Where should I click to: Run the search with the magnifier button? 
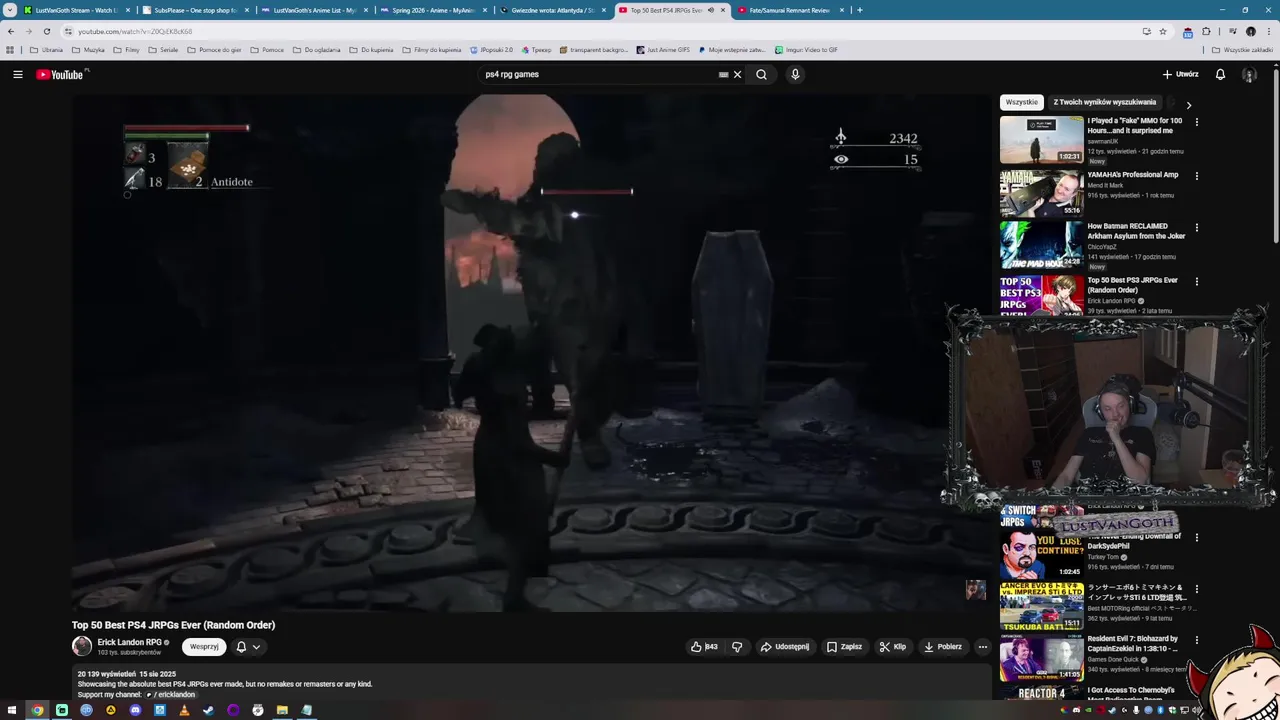[761, 74]
